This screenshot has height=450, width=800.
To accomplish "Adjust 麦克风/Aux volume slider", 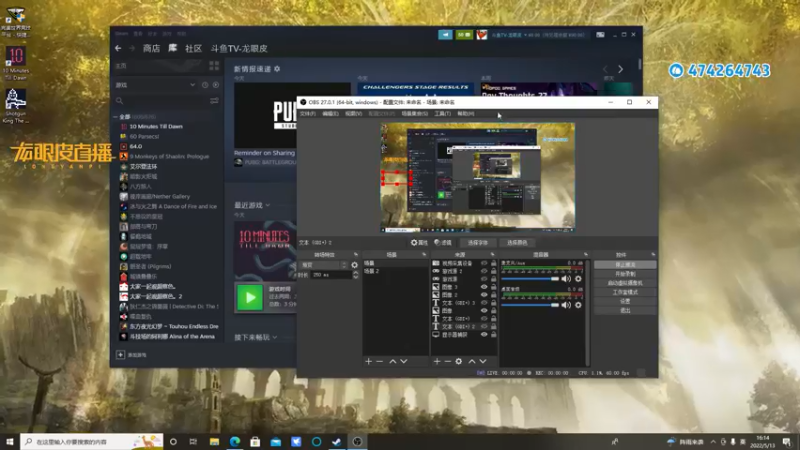I will 530,279.
